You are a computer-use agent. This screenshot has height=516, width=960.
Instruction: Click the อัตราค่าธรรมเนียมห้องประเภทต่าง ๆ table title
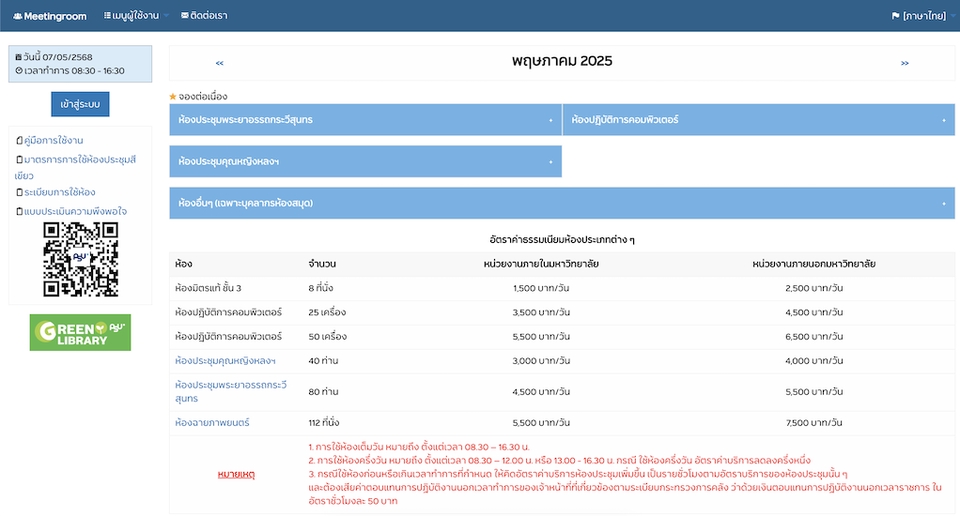click(x=562, y=239)
